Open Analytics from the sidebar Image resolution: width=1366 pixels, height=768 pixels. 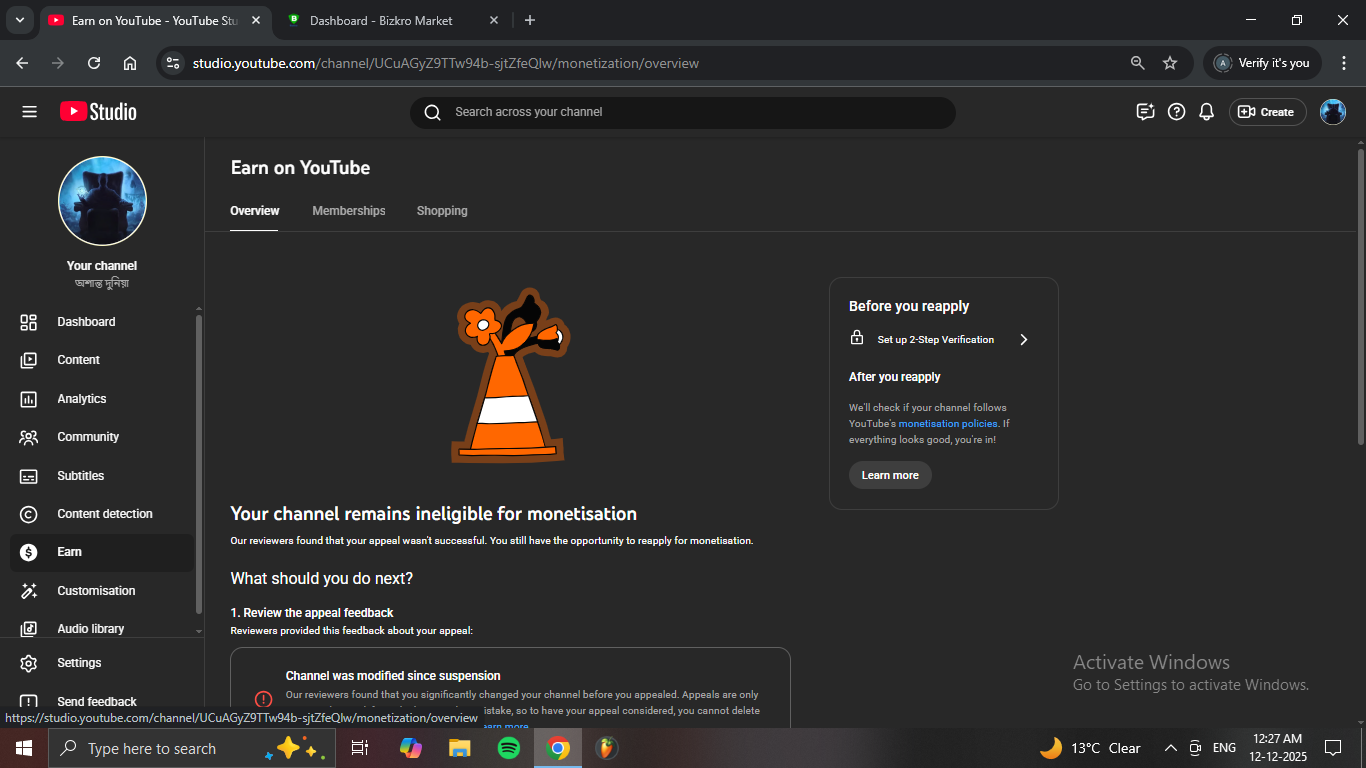pyautogui.click(x=81, y=399)
